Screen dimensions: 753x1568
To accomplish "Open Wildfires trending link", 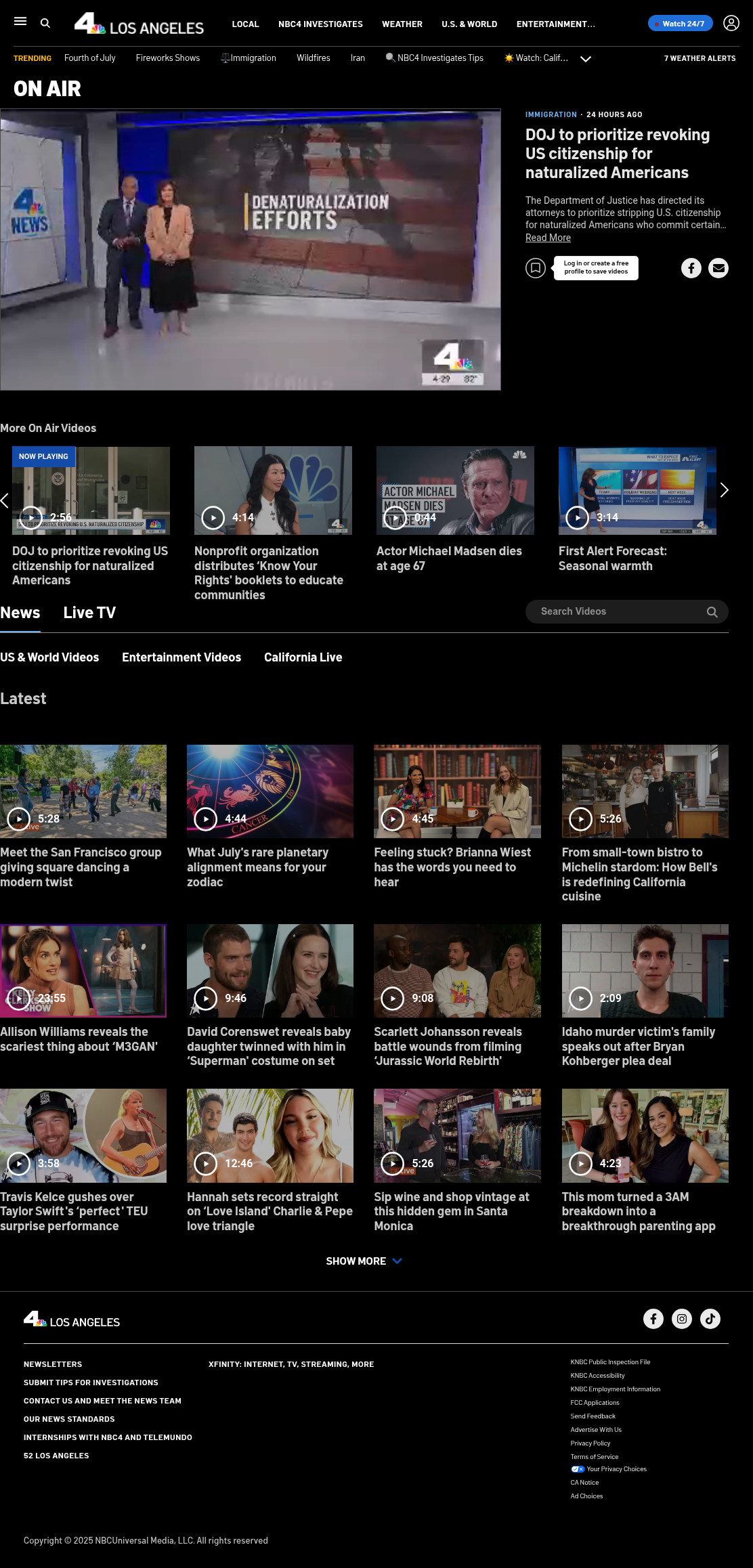I will click(x=314, y=58).
